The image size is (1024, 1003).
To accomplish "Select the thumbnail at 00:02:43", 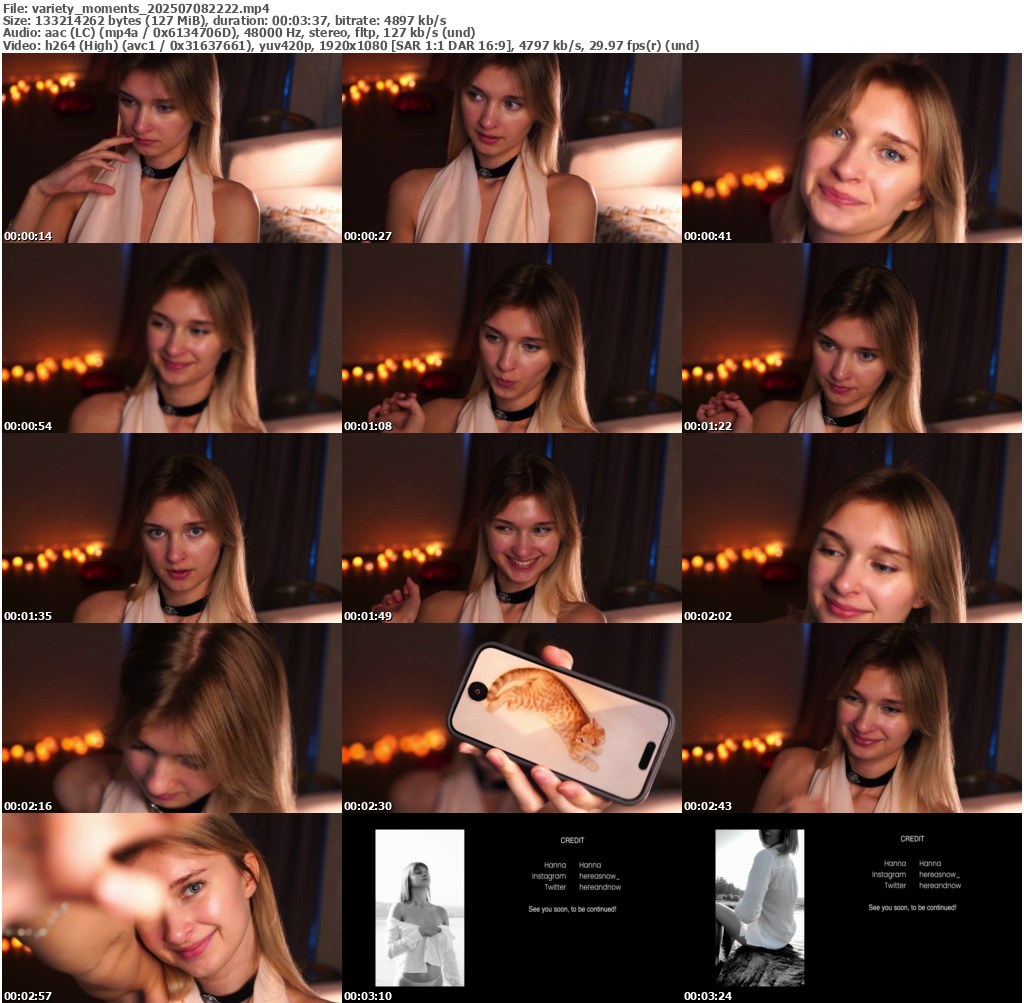I will tap(851, 718).
